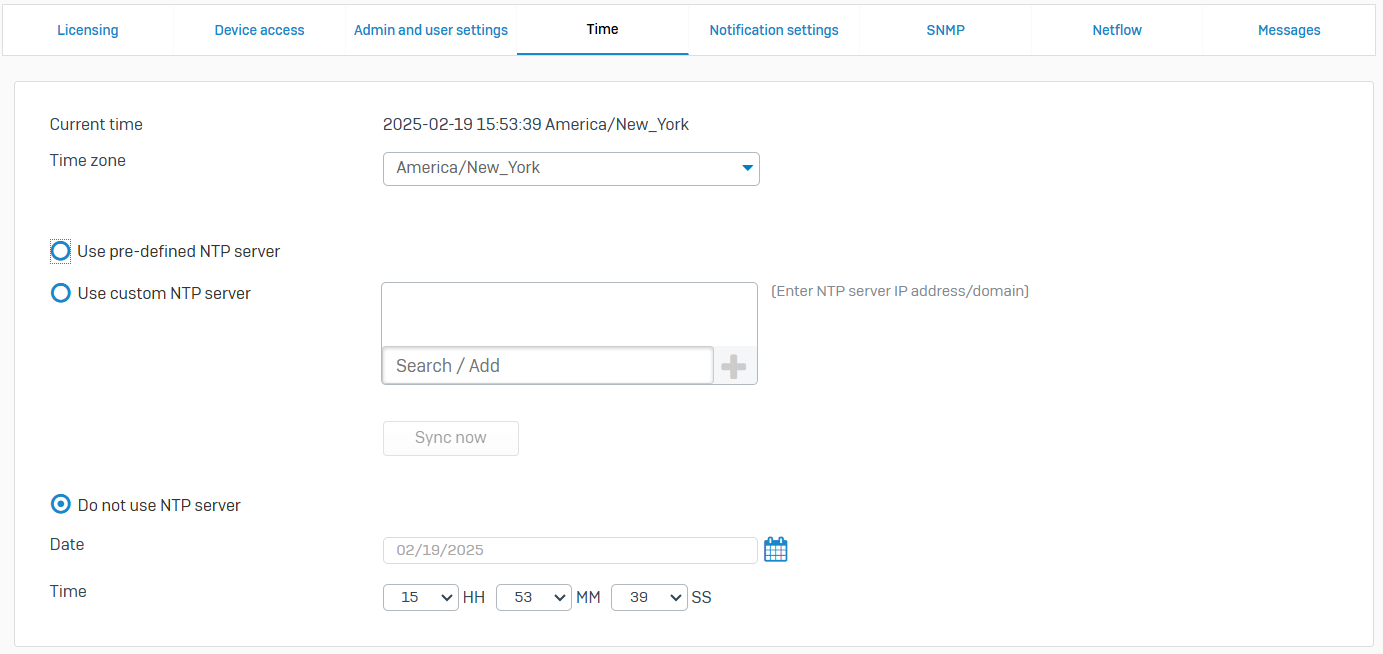
Task: Switch to the SNMP tab
Action: click(945, 31)
